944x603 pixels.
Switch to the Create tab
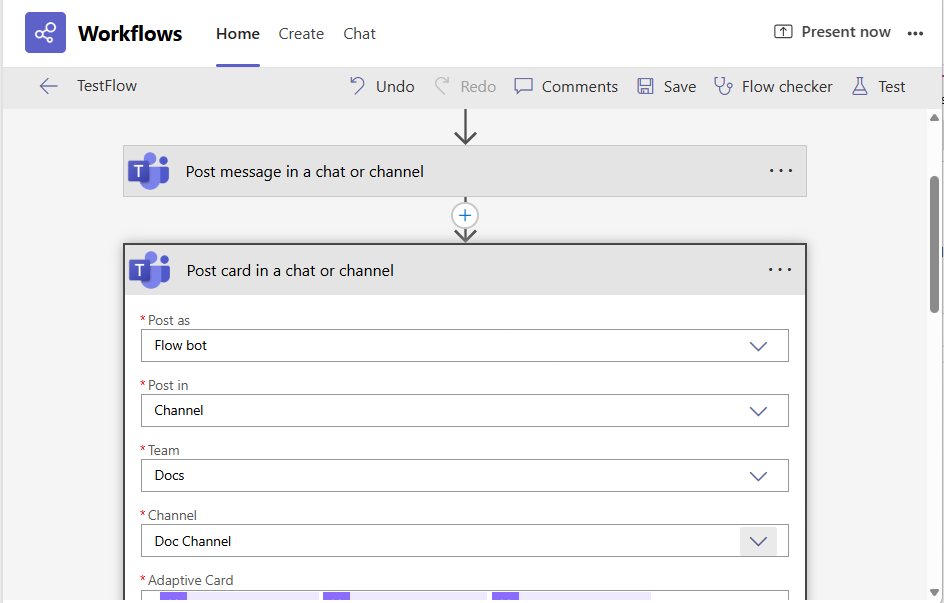pyautogui.click(x=301, y=34)
